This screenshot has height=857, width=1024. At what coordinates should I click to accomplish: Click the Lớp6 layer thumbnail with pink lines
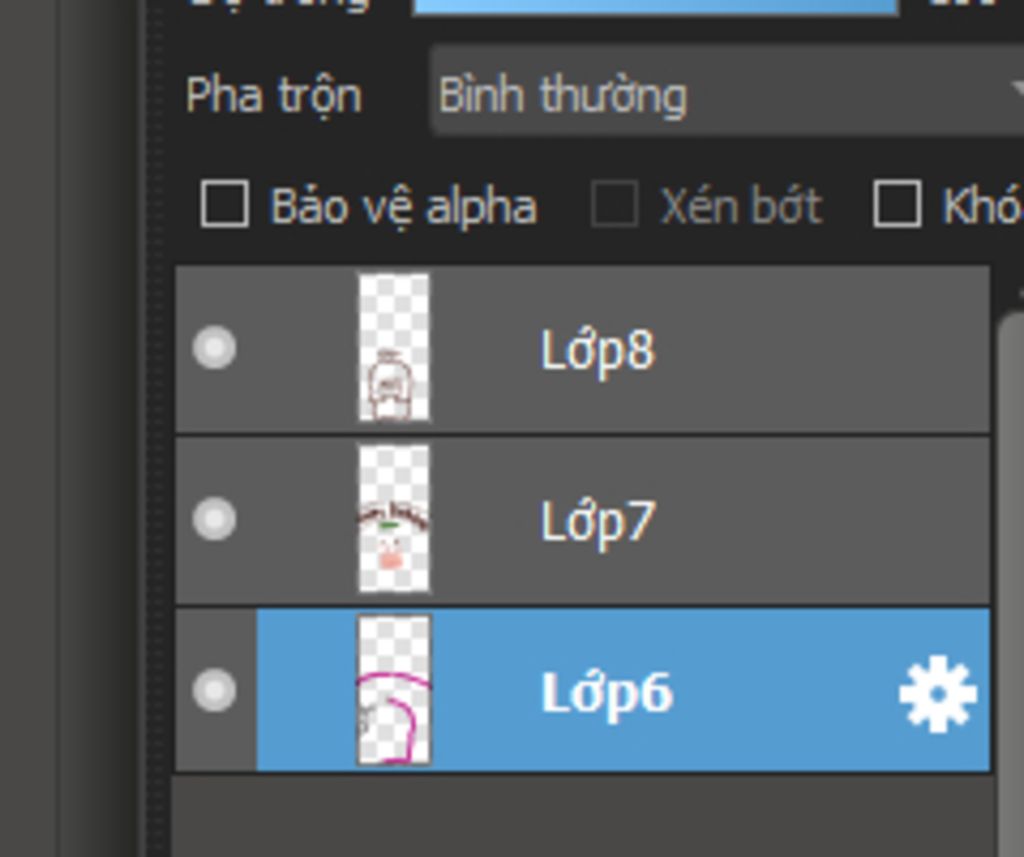394,690
